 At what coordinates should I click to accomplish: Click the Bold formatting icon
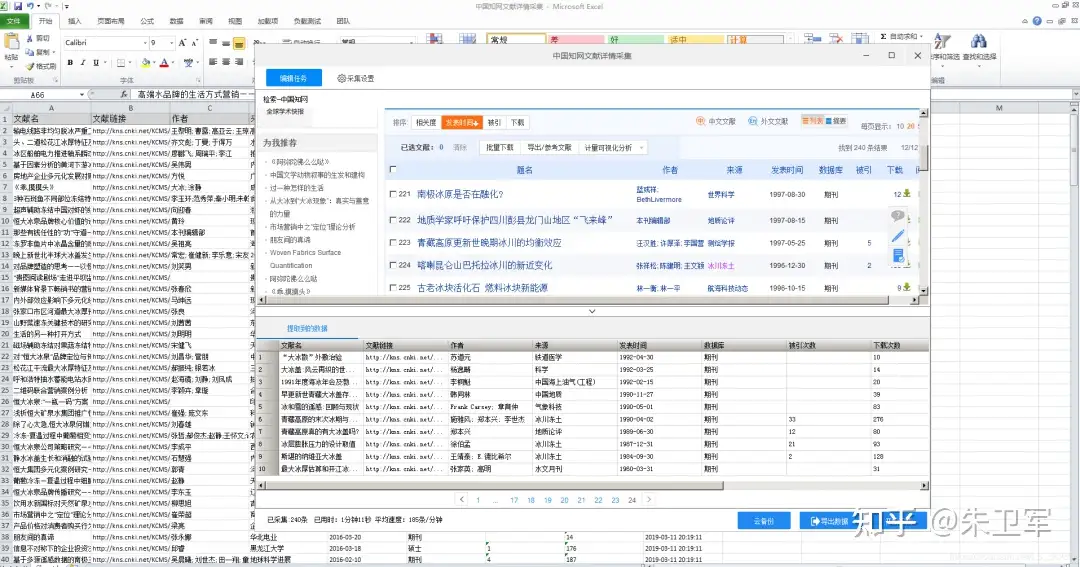pos(70,63)
